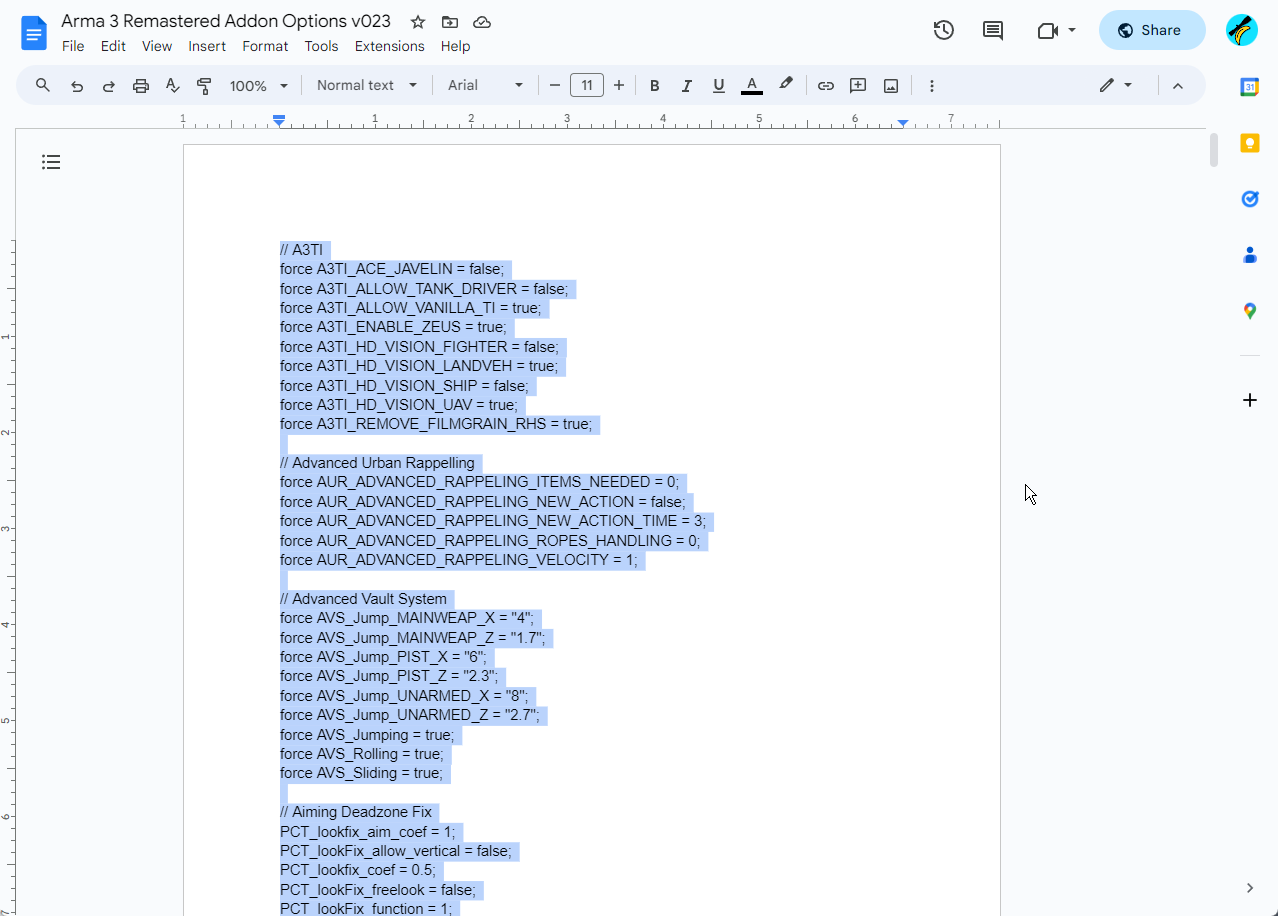Click 'PCT_lookfix_coef = 0.5;' line
This screenshot has width=1278, height=916.
click(358, 870)
